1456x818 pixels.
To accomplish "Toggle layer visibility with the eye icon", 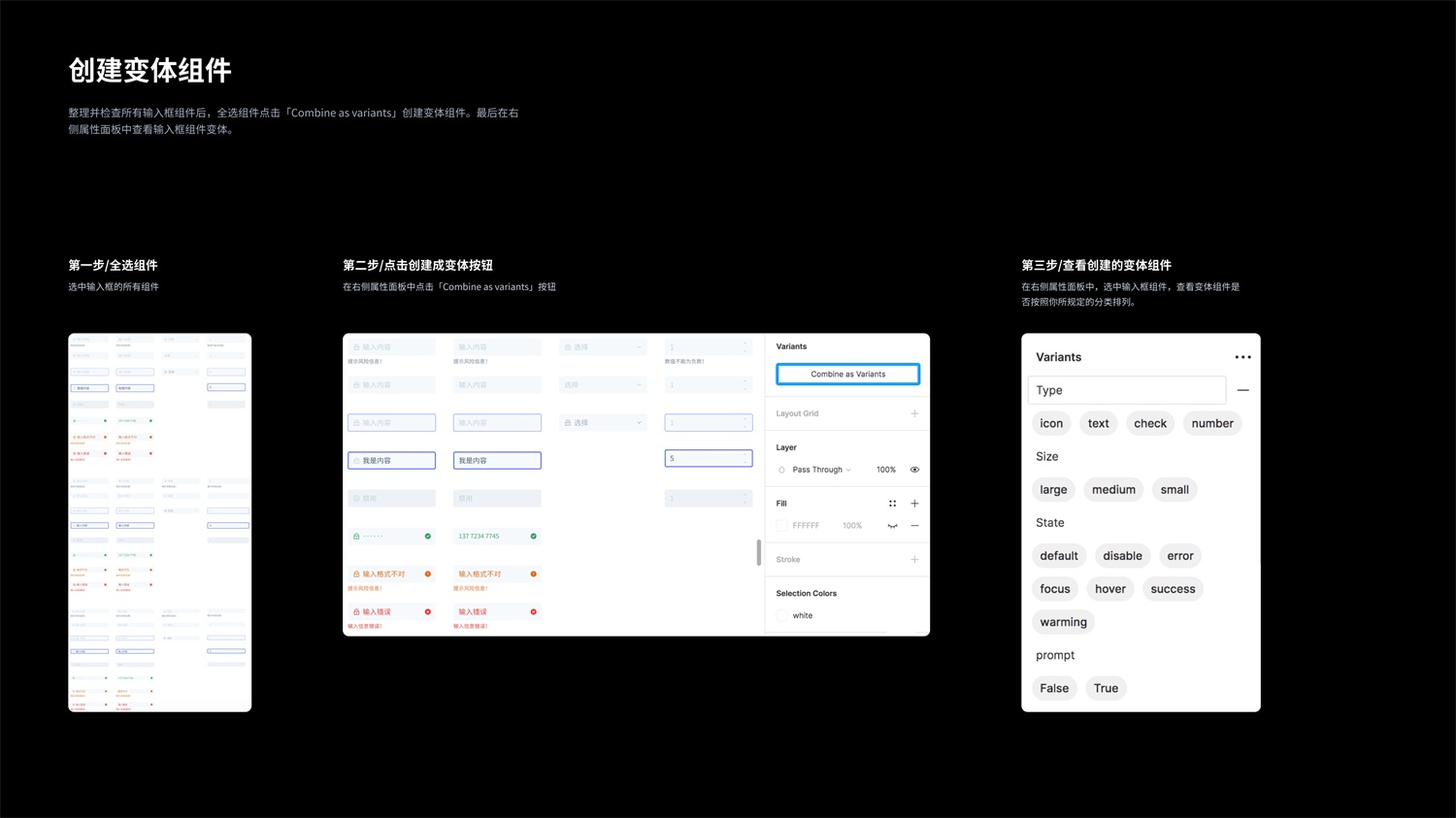I will 915,470.
